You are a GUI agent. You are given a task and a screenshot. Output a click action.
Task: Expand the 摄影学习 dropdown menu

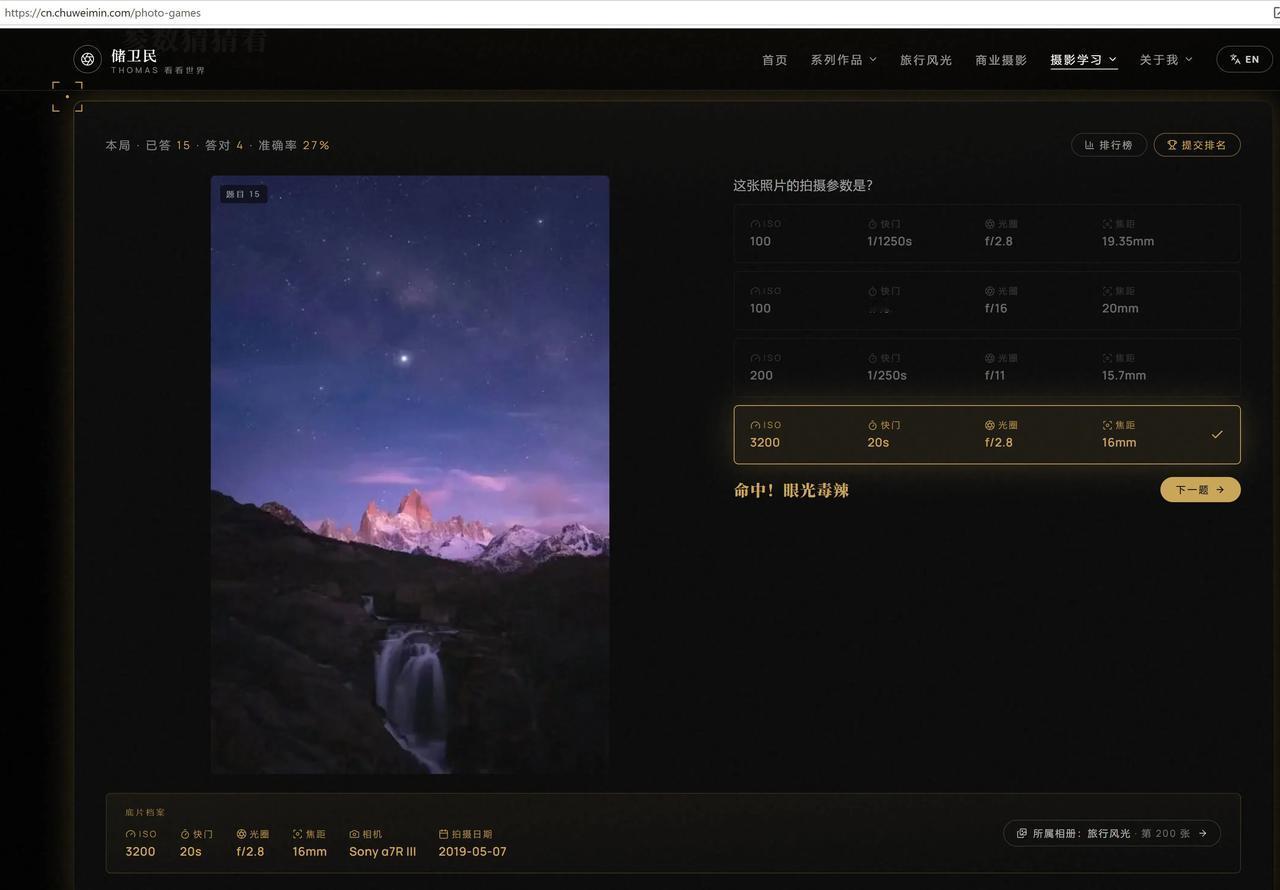click(1083, 60)
